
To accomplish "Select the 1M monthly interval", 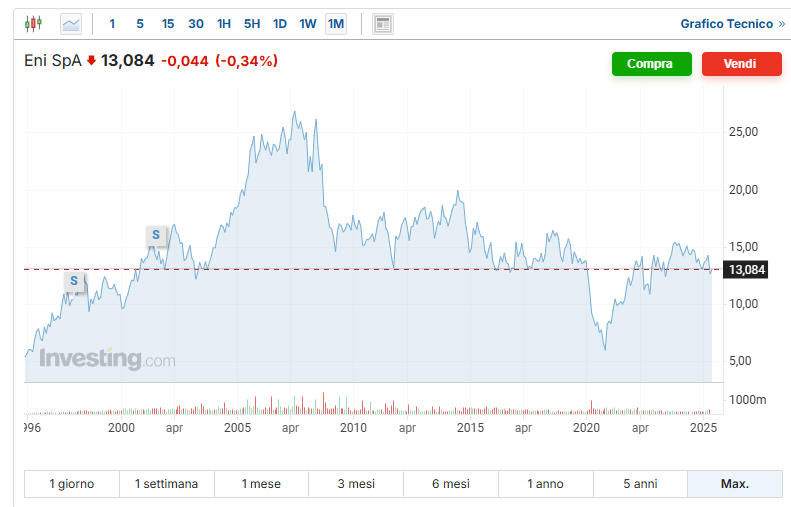I will [336, 24].
